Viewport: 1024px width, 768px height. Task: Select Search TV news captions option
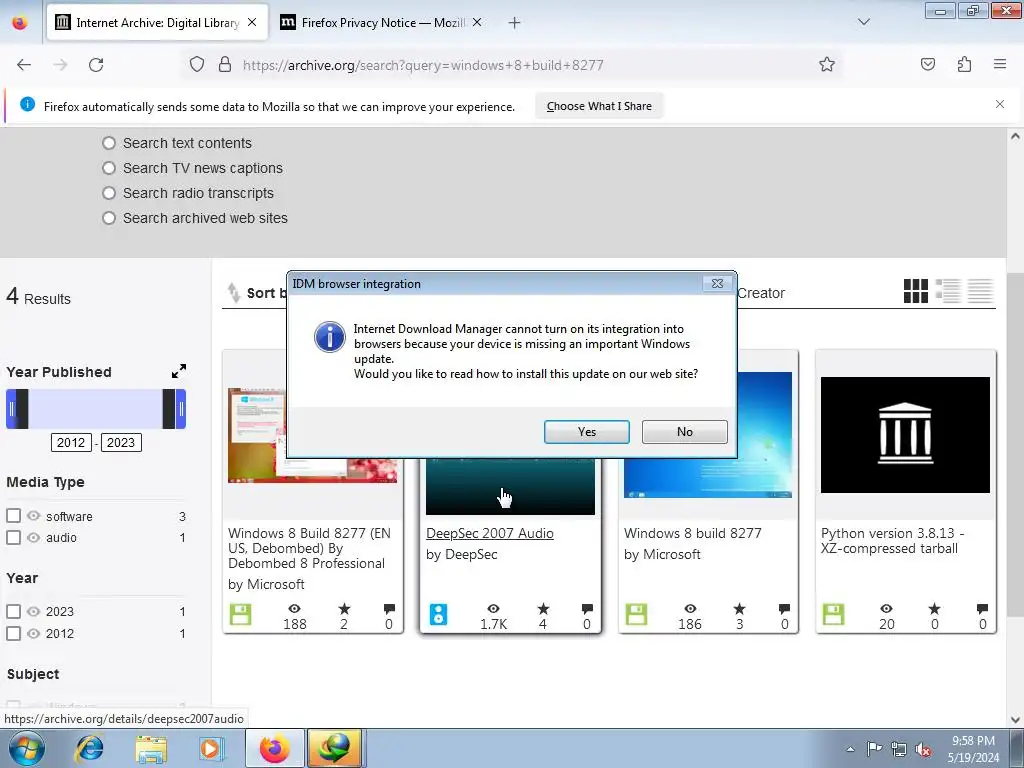pos(109,168)
